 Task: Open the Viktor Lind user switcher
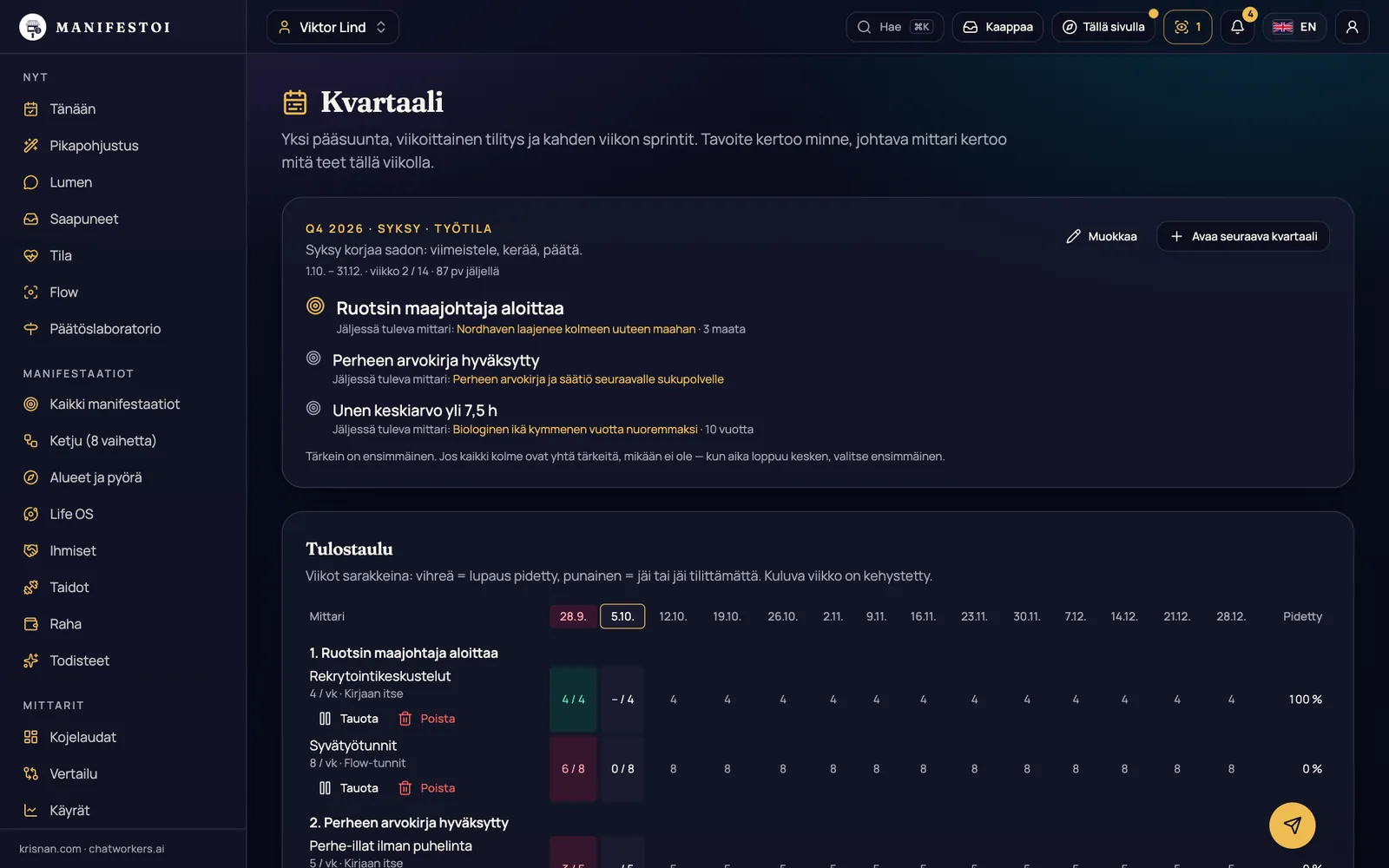(332, 27)
